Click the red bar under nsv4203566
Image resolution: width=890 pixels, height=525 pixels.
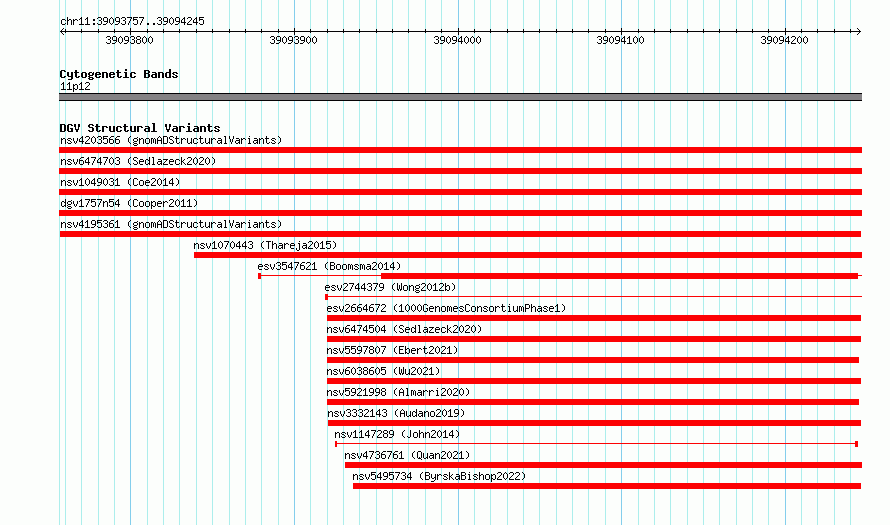point(460,150)
